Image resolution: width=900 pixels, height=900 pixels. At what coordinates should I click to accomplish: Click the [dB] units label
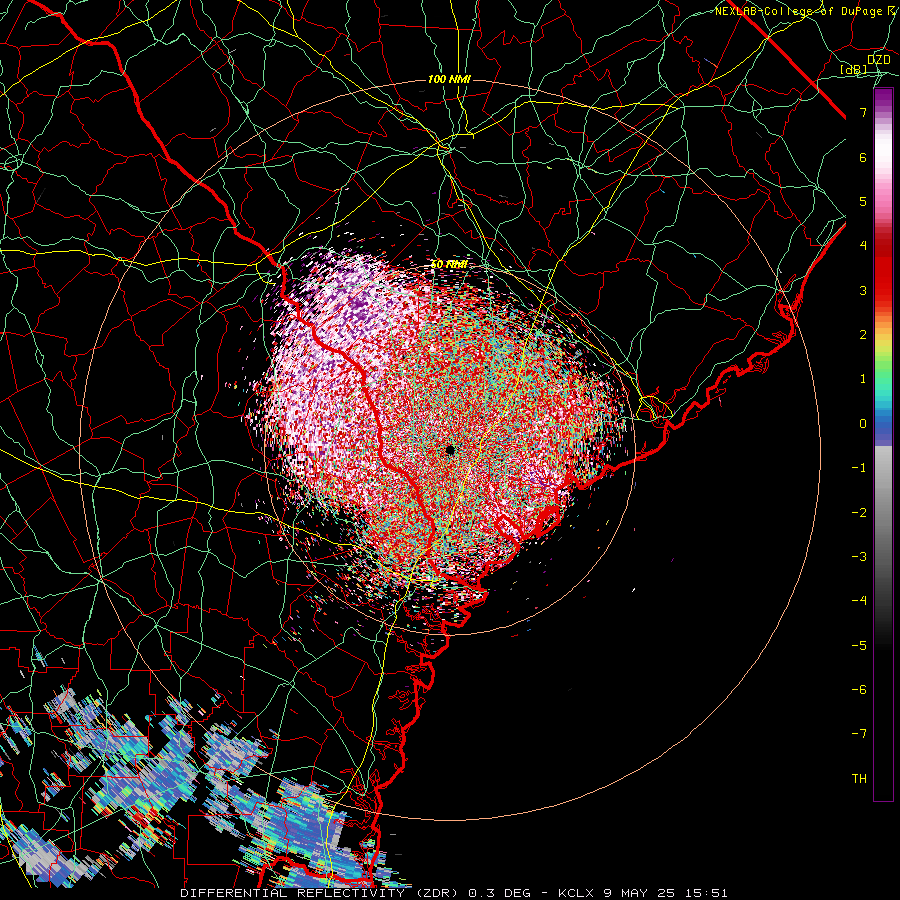pyautogui.click(x=854, y=69)
